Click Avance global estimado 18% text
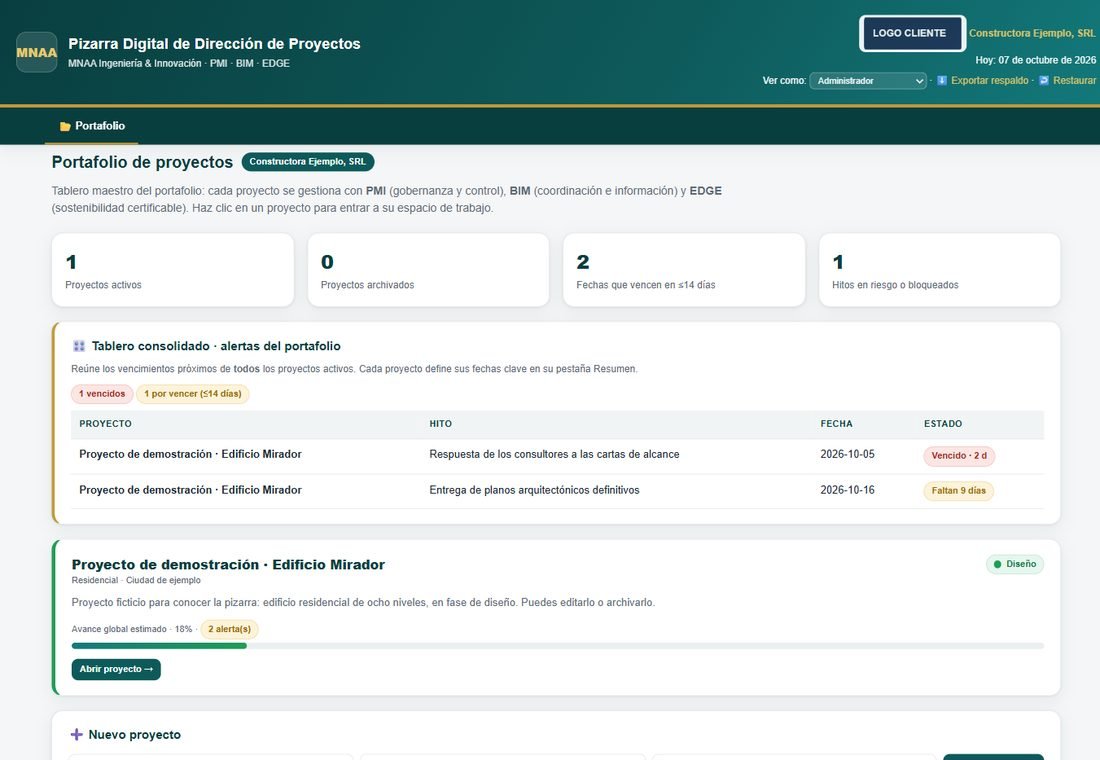 click(132, 629)
